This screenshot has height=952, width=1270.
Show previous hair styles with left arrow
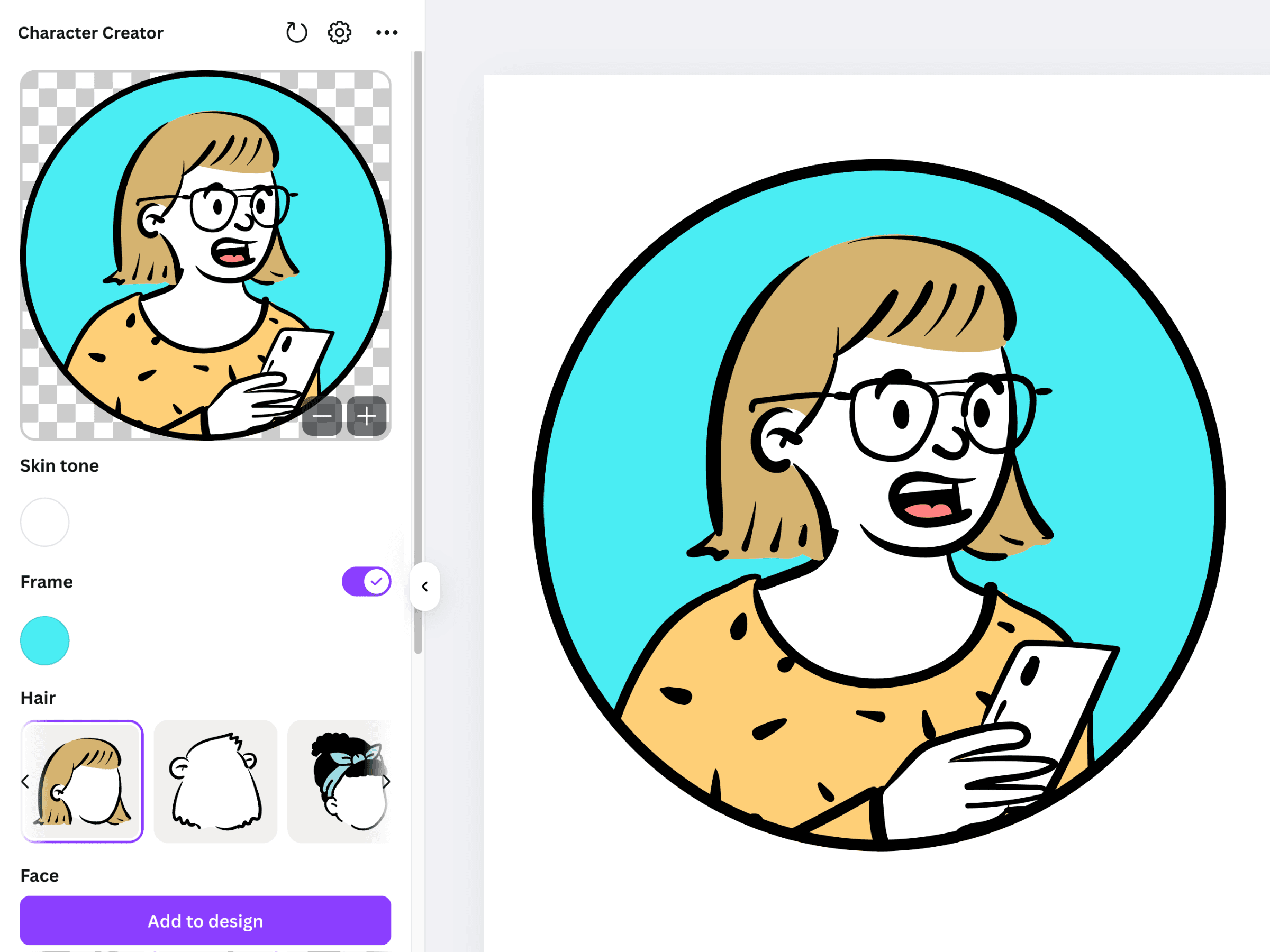click(x=25, y=782)
